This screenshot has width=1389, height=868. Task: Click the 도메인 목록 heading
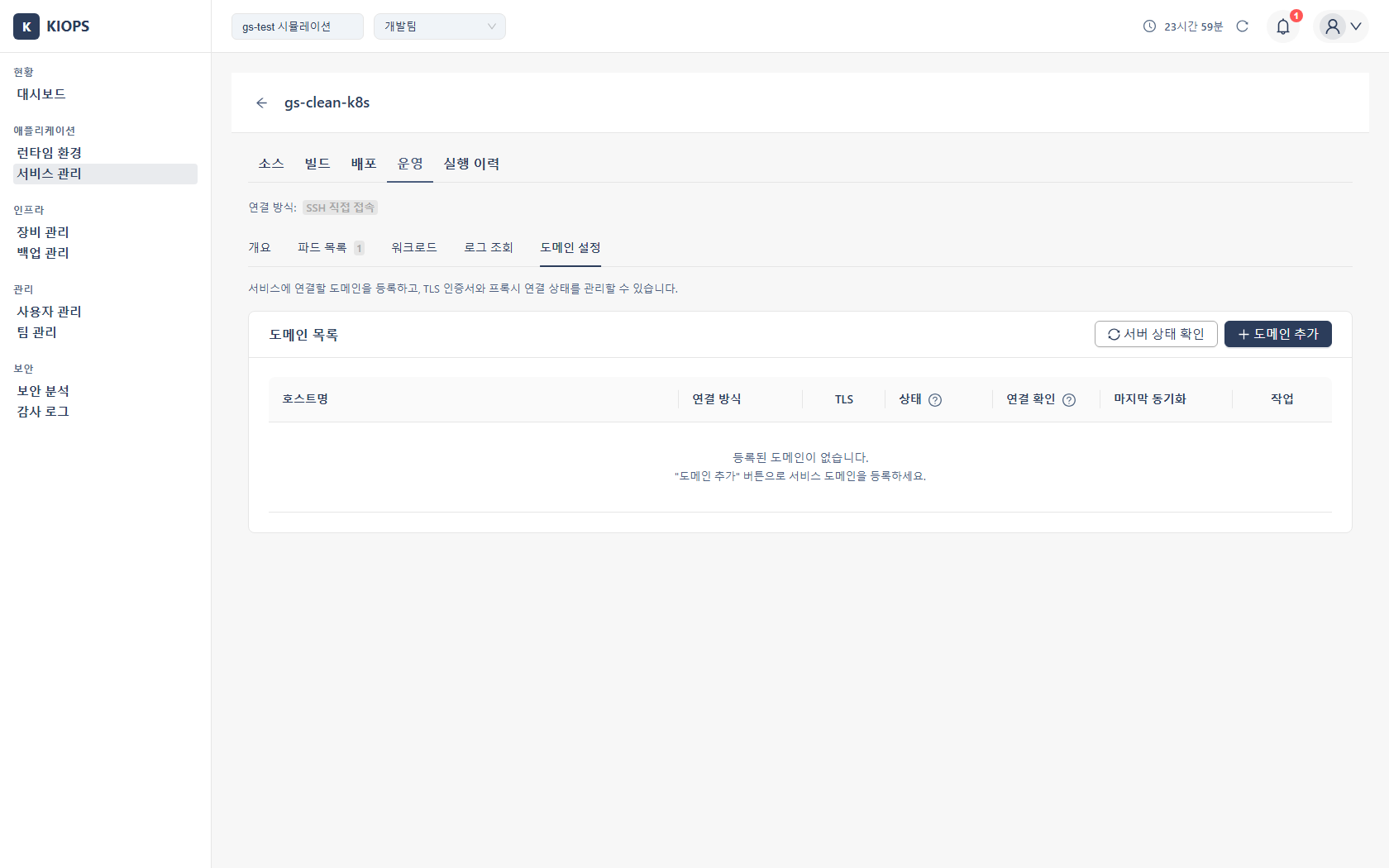[303, 335]
